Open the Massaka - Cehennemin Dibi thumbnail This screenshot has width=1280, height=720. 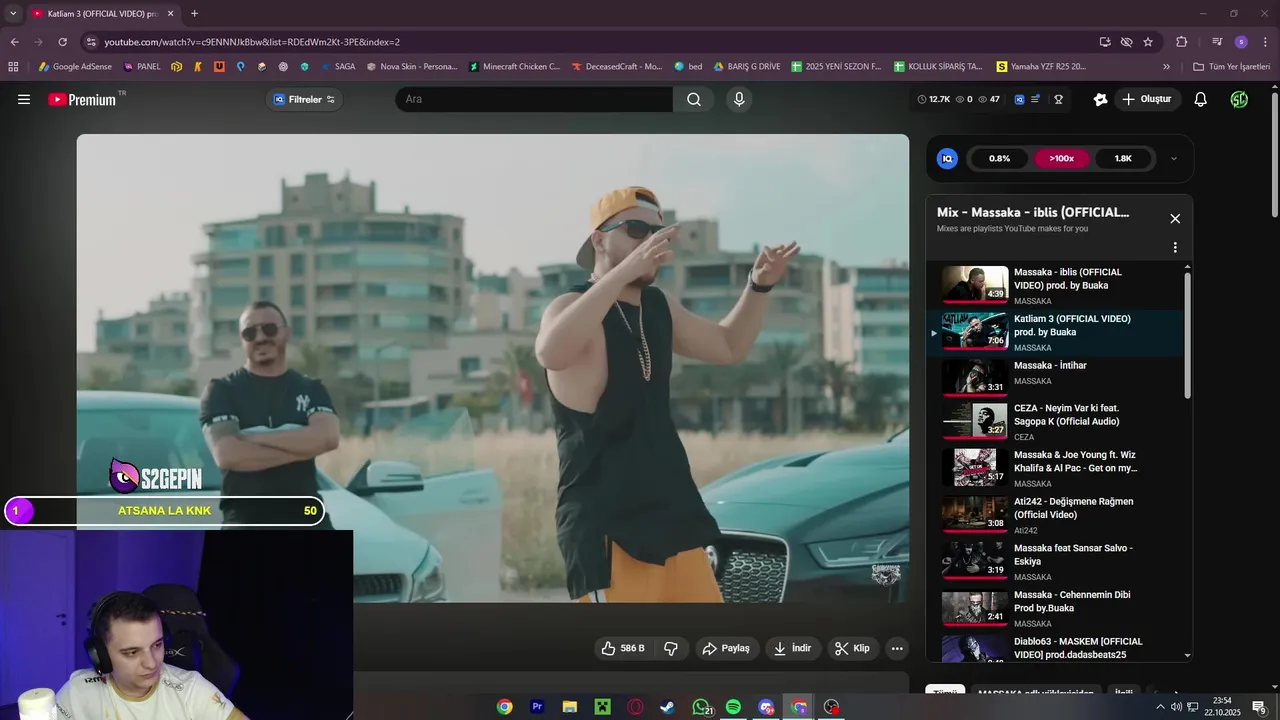click(975, 608)
